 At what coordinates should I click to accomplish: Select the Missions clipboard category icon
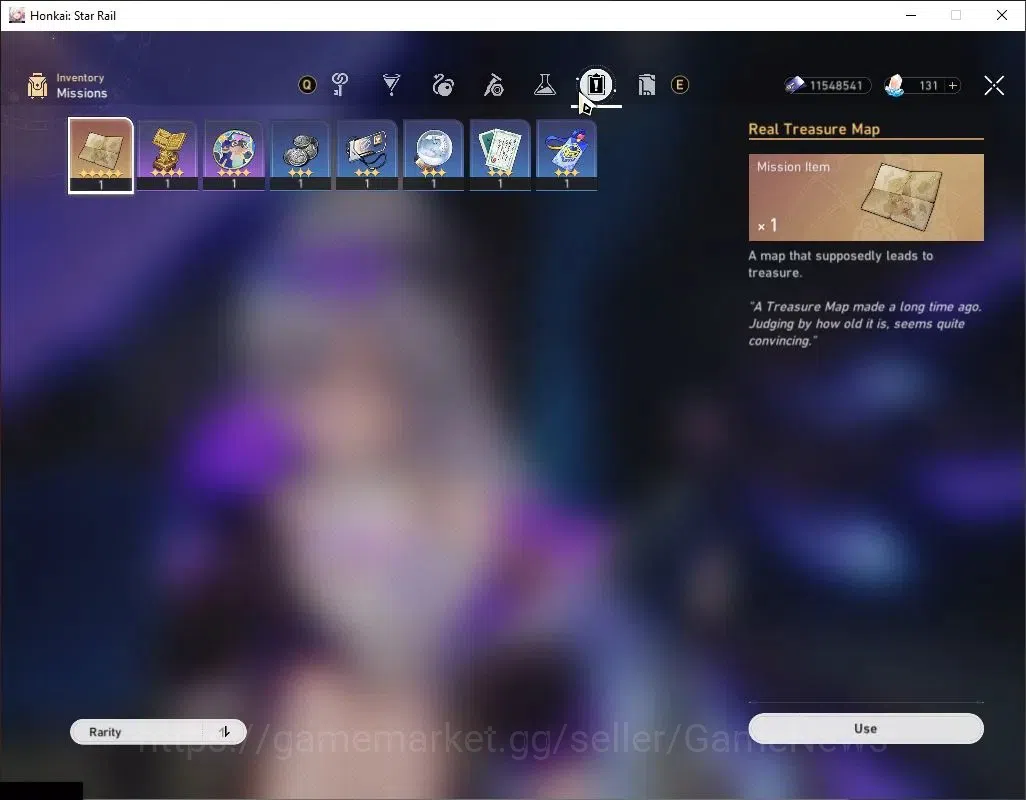pyautogui.click(x=596, y=84)
